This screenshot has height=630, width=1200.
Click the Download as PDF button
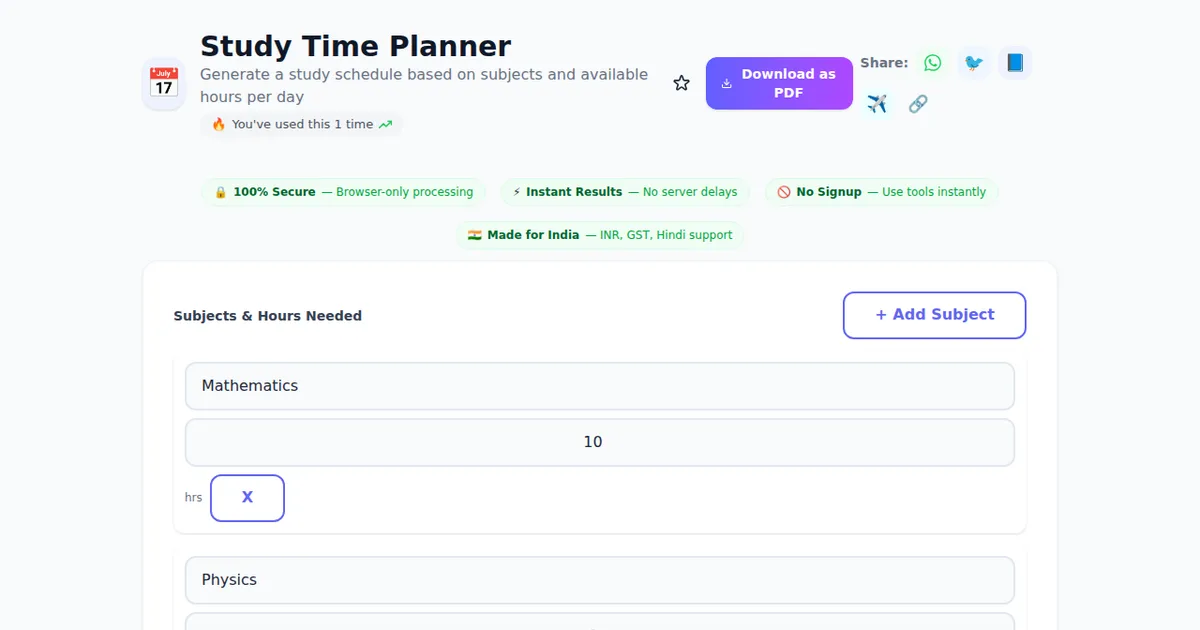[779, 83]
